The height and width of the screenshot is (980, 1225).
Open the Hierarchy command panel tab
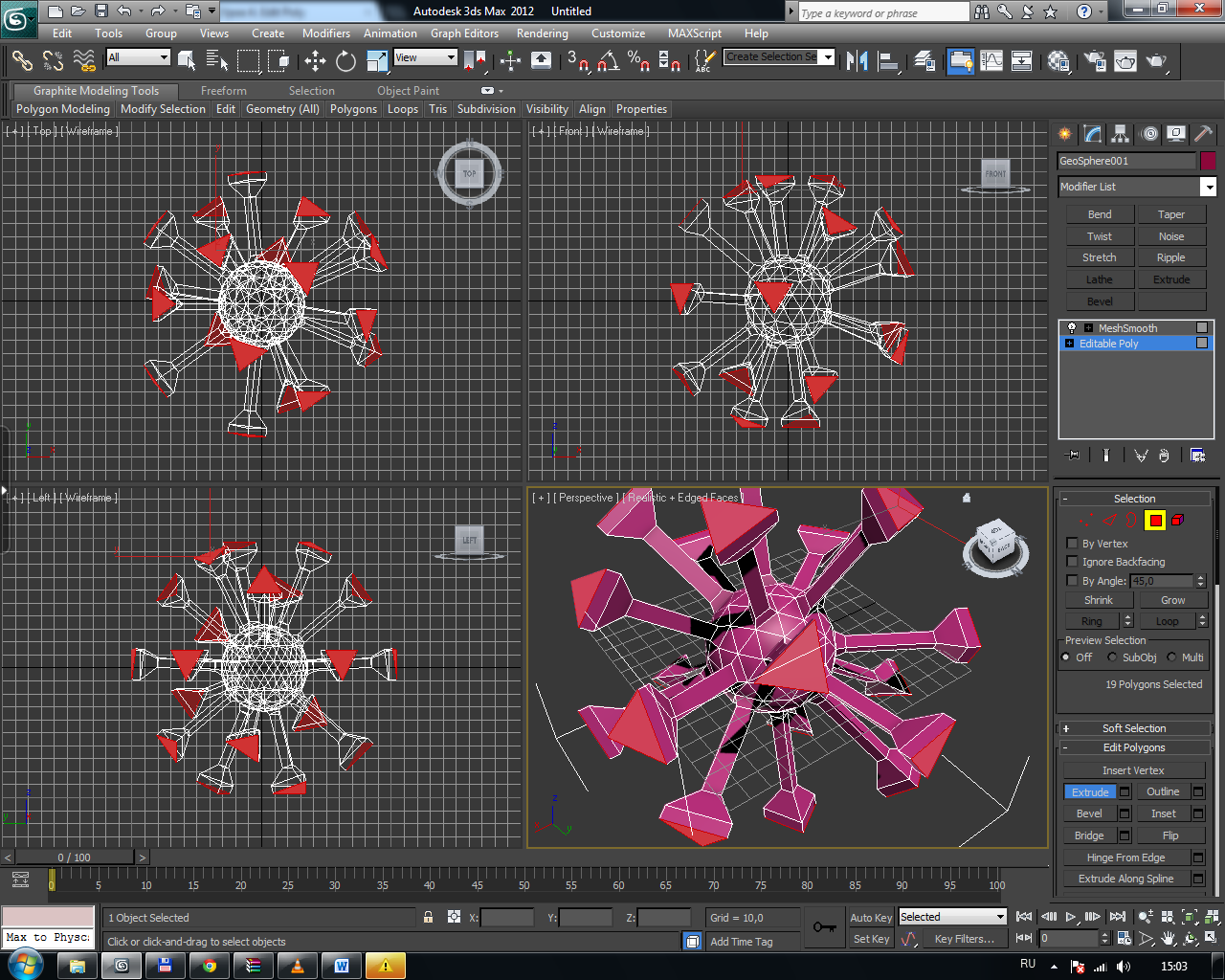(x=1121, y=134)
